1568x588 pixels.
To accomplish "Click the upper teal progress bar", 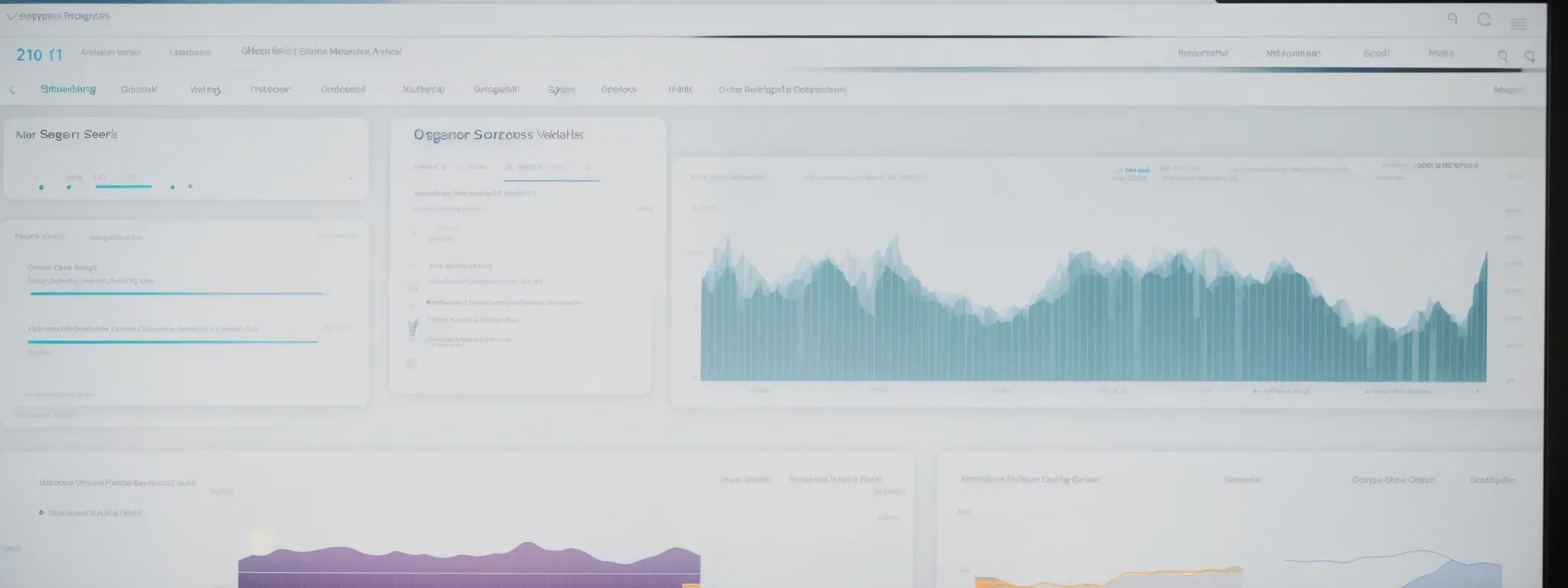I will click(176, 293).
